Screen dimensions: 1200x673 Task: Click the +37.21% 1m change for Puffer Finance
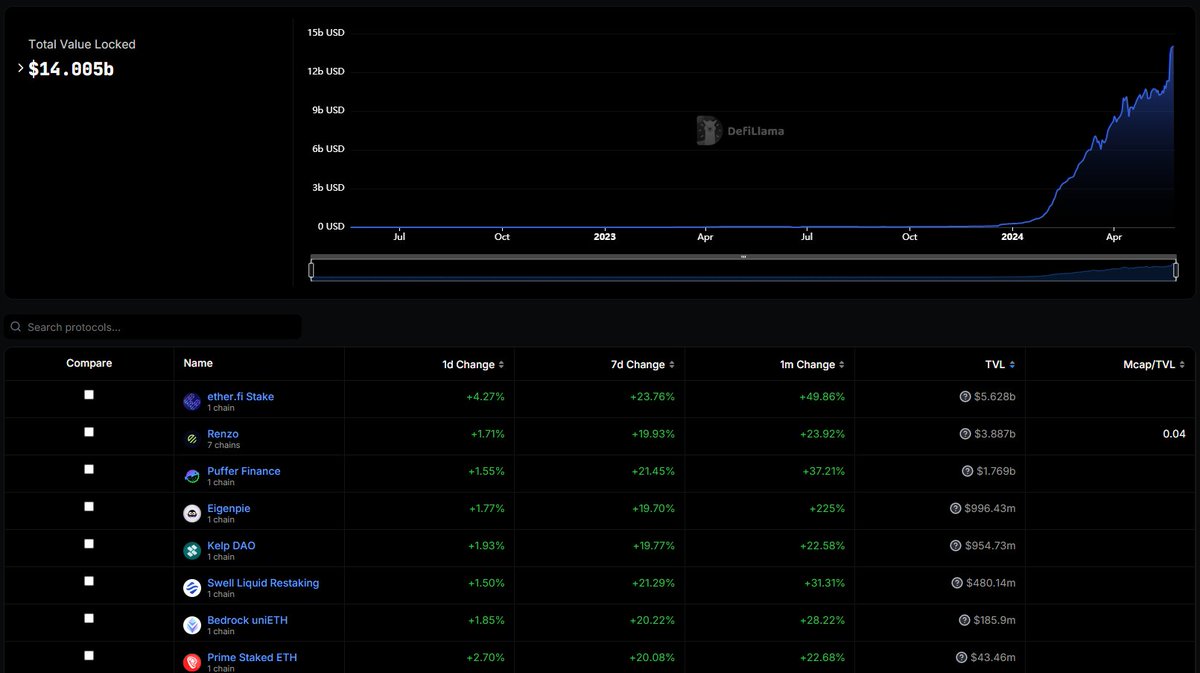pyautogui.click(x=822, y=471)
